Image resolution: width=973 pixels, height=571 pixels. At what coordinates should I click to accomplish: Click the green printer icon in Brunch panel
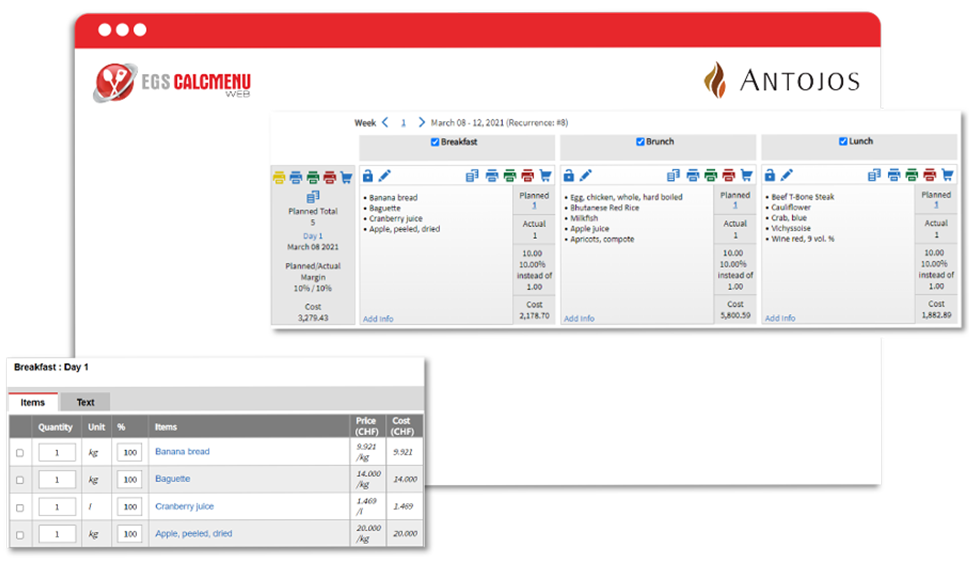tap(711, 176)
